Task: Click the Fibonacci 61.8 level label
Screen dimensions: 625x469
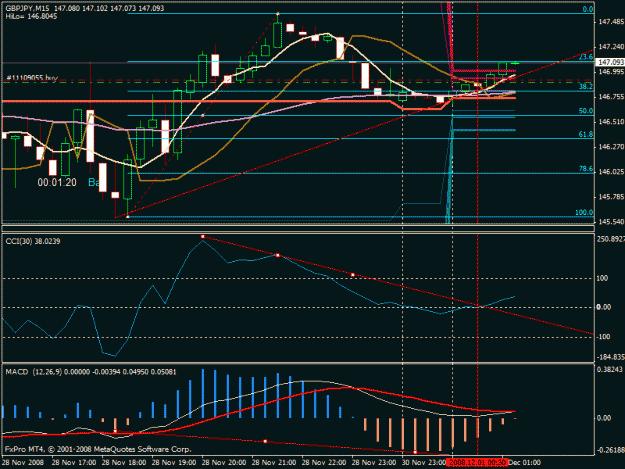Action: pos(586,134)
